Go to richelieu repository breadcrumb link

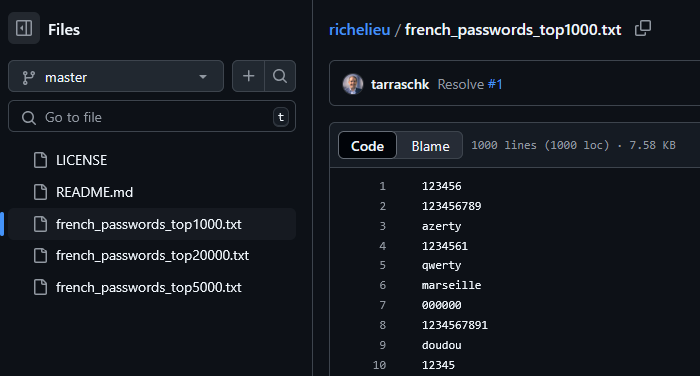pos(359,29)
